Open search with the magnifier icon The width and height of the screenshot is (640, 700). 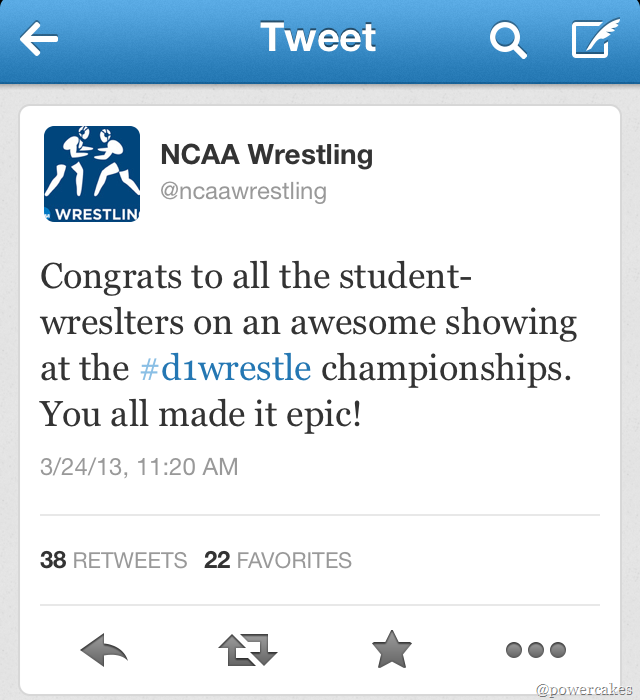(x=508, y=40)
